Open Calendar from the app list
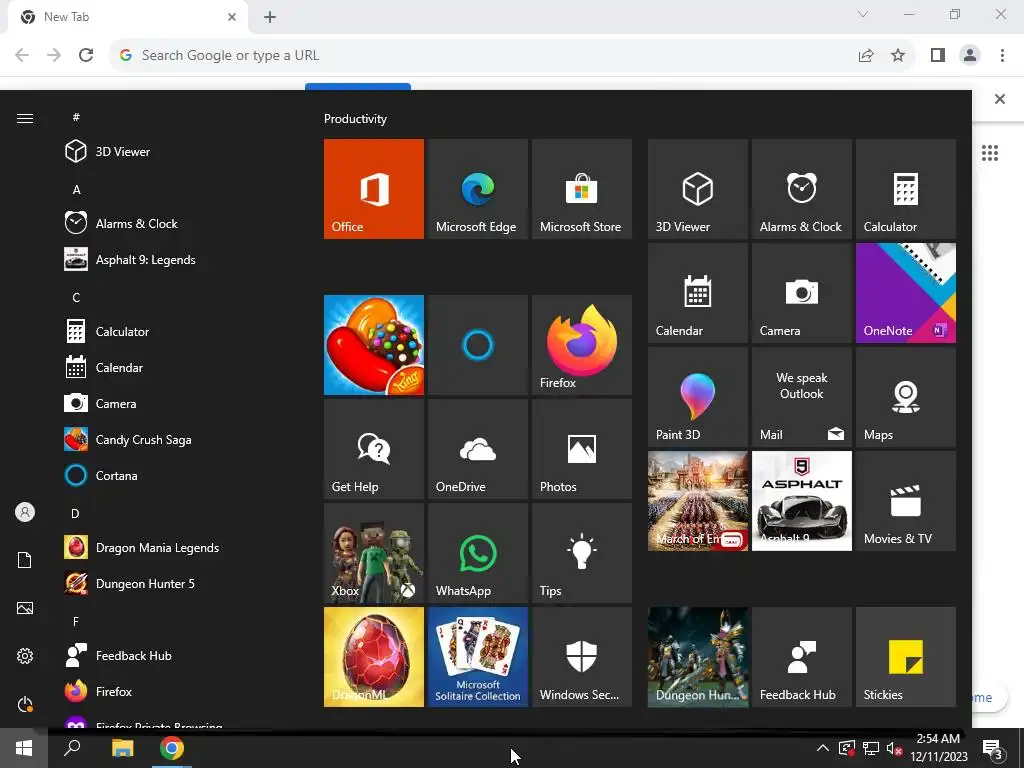Screen dimensions: 1024x768 176,368
